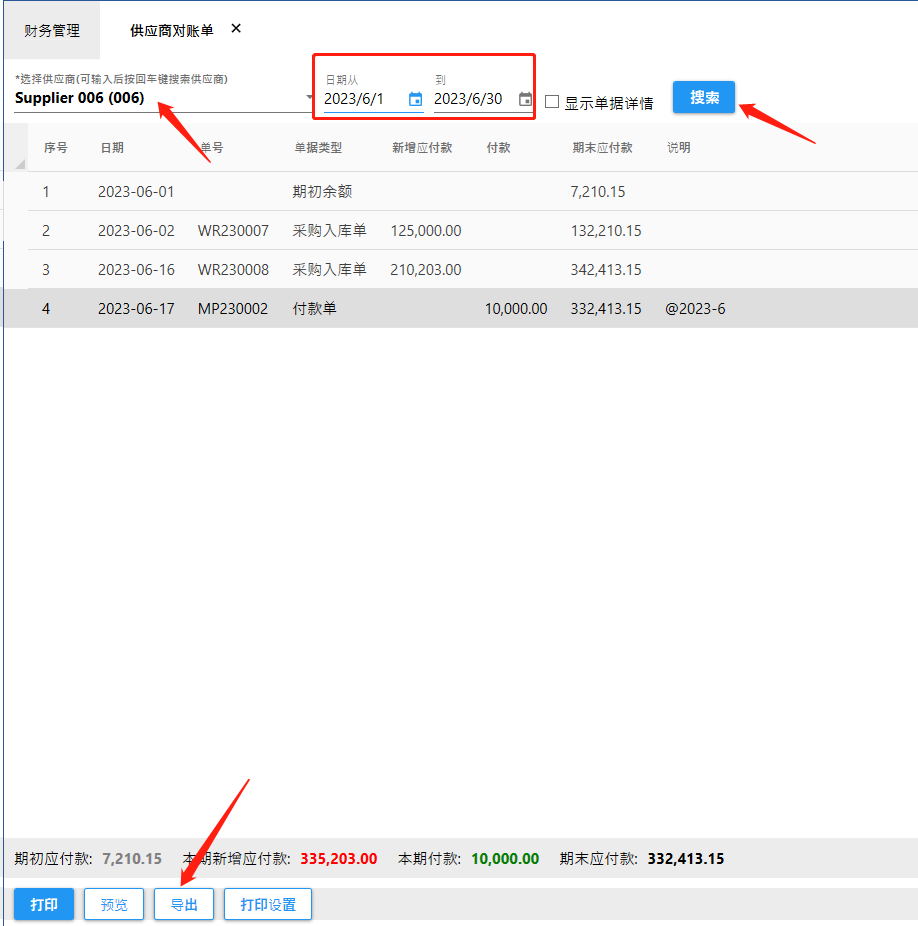This screenshot has height=926, width=918.
Task: Select the payment row MP230002
Action: coord(233,309)
